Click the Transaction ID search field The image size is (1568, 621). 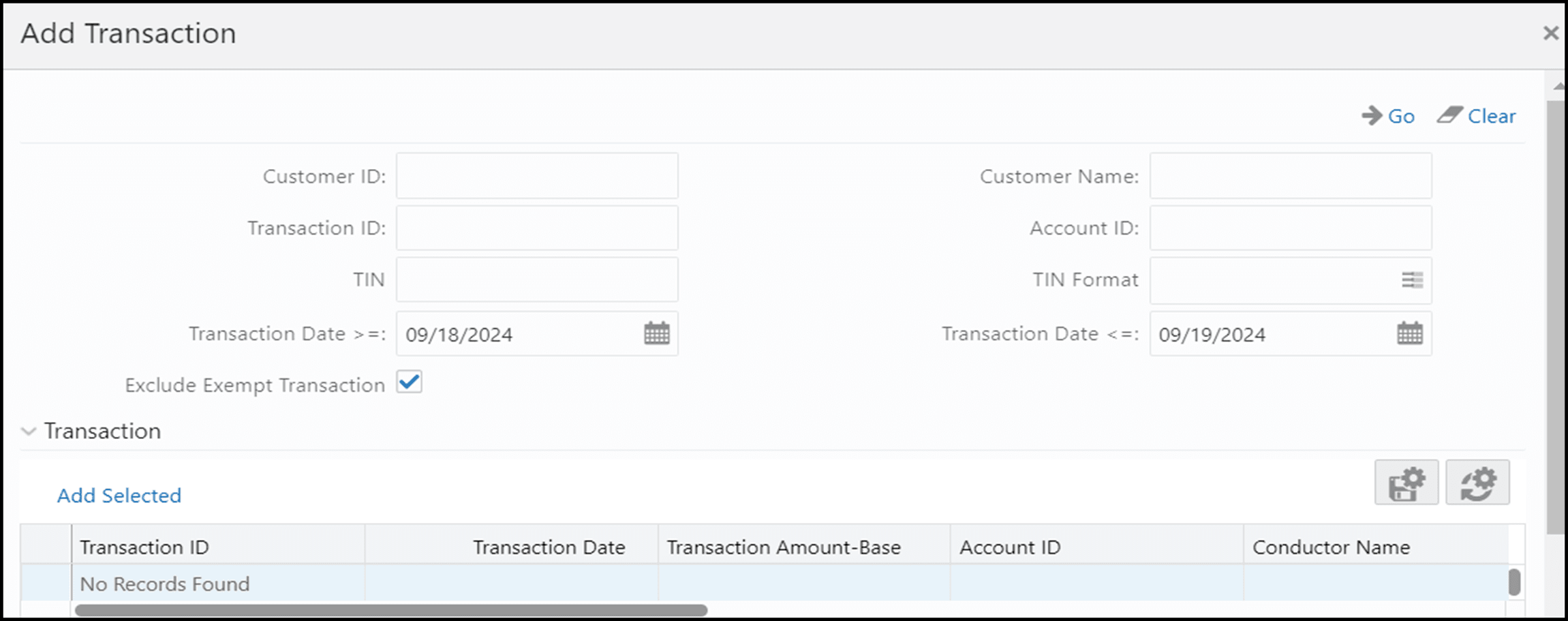coord(536,228)
